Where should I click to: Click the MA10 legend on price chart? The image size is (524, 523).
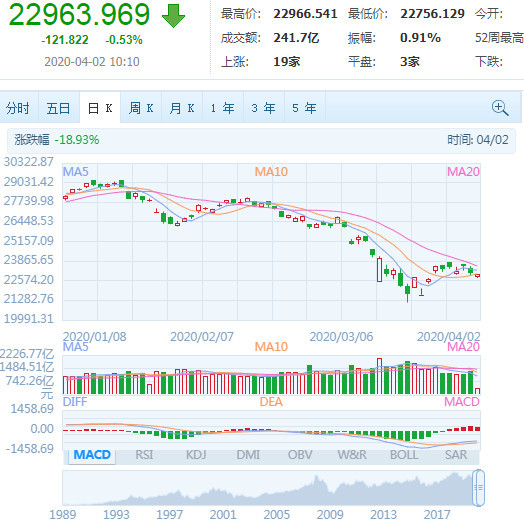tap(271, 172)
